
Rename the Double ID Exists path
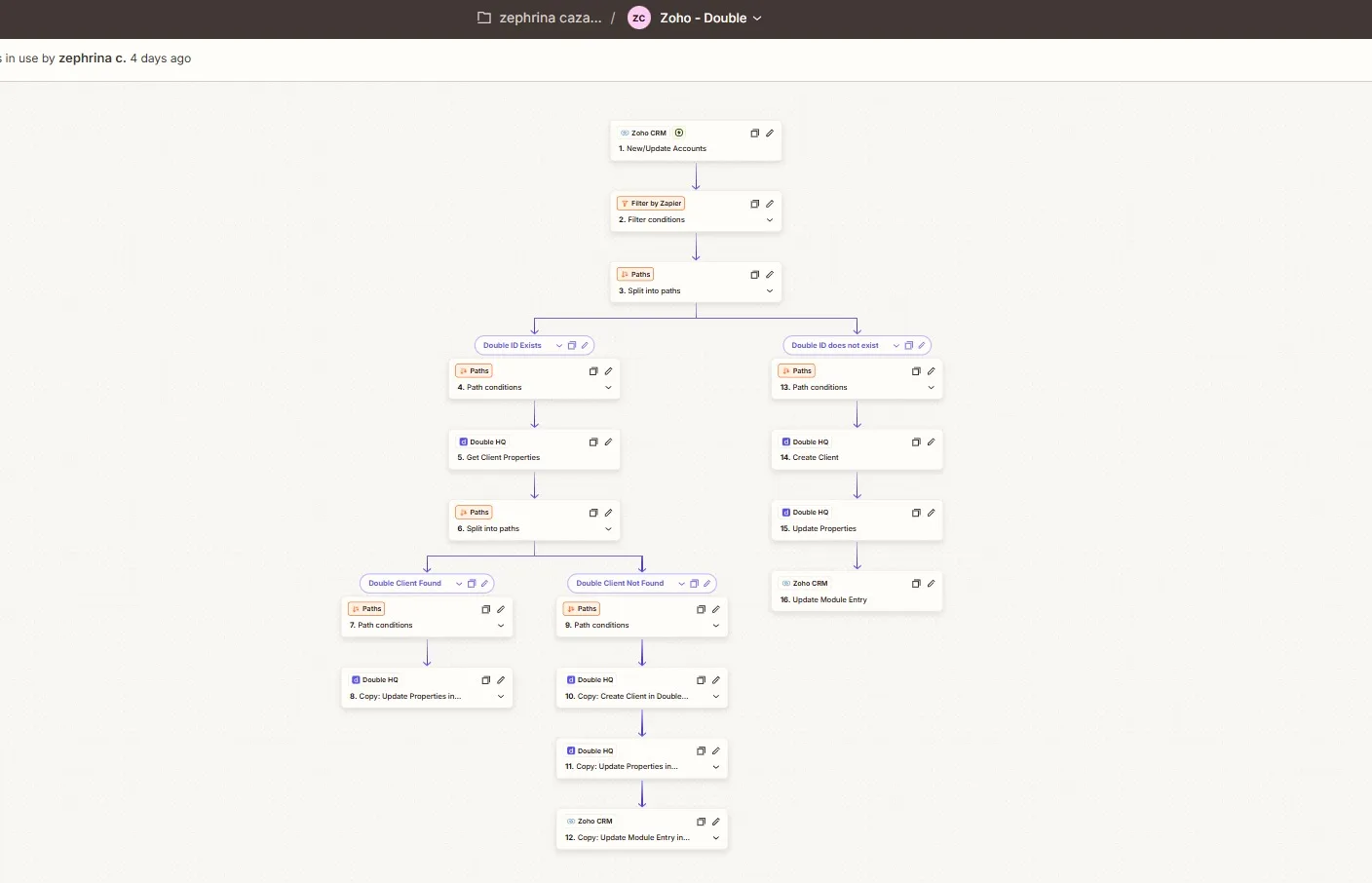[585, 346]
